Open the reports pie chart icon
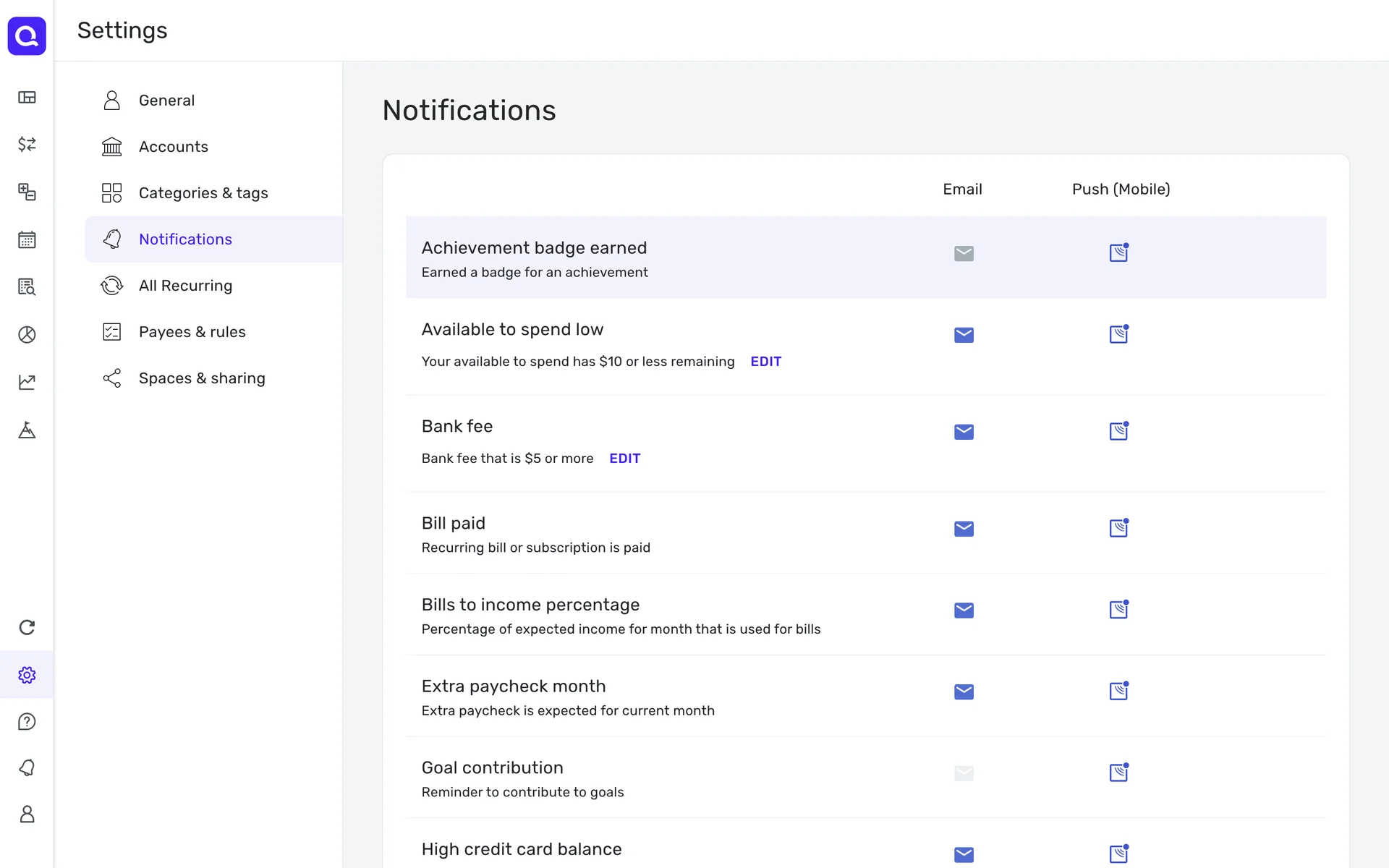1389x868 pixels. (27, 334)
